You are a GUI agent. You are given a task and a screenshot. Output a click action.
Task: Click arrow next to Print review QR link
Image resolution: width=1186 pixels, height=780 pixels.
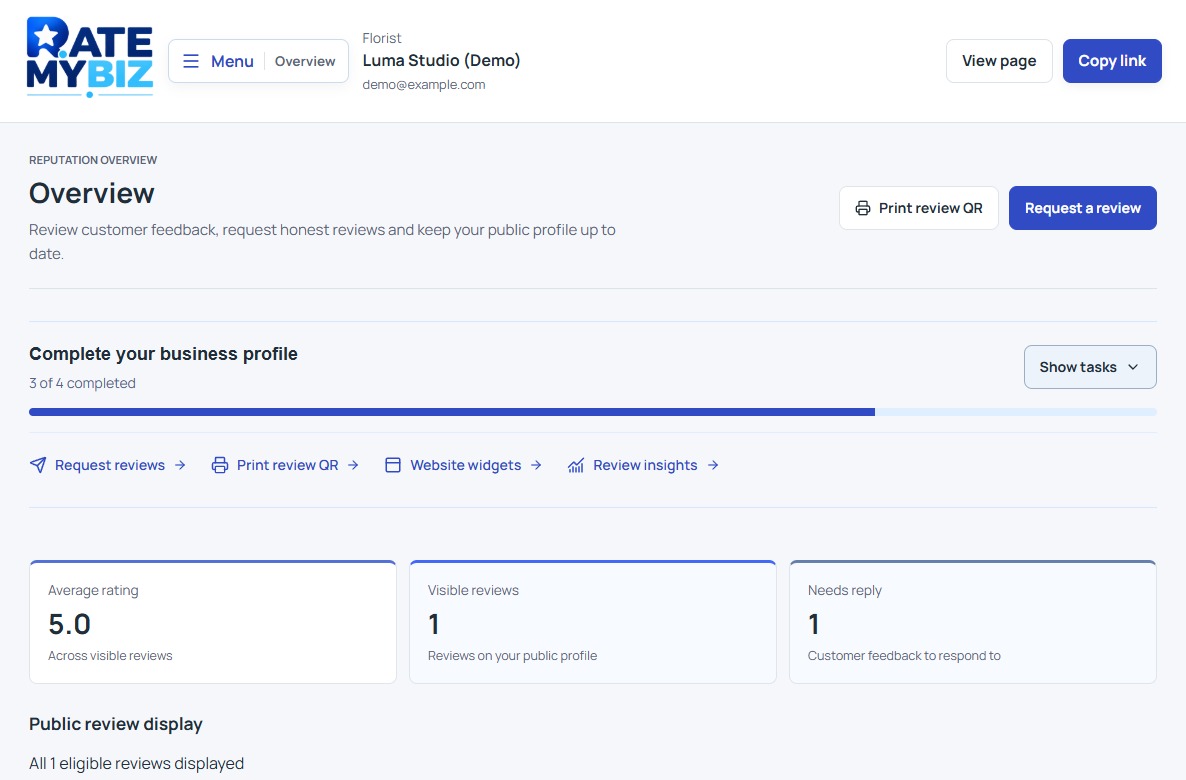click(x=353, y=465)
